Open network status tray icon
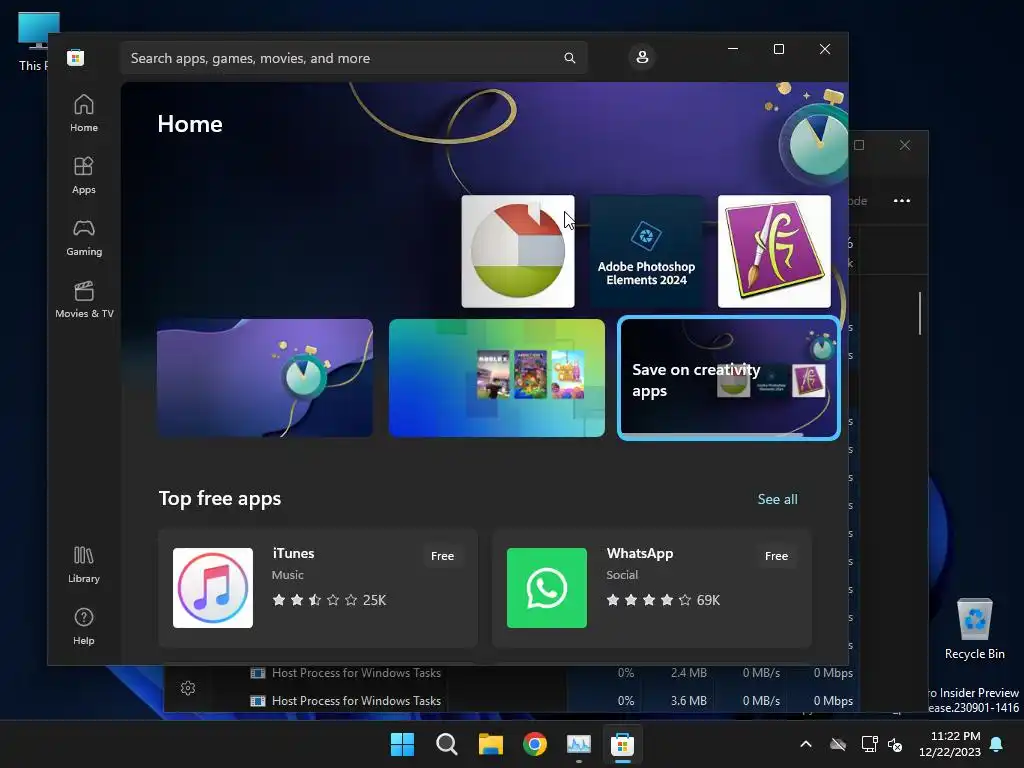 [869, 744]
